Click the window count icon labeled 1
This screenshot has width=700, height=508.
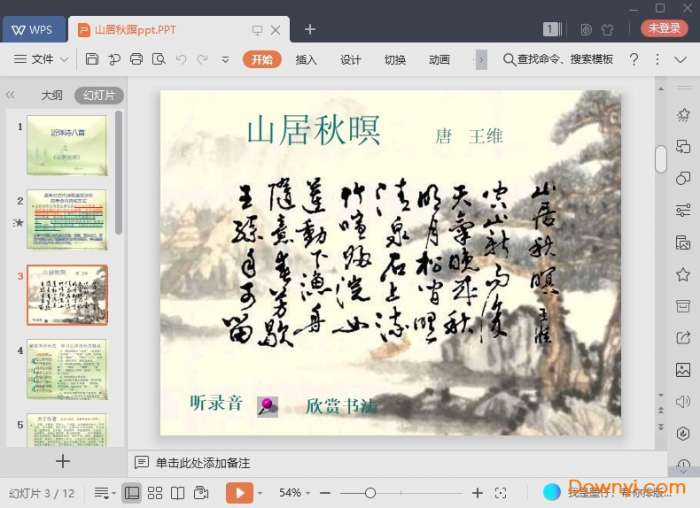[552, 29]
